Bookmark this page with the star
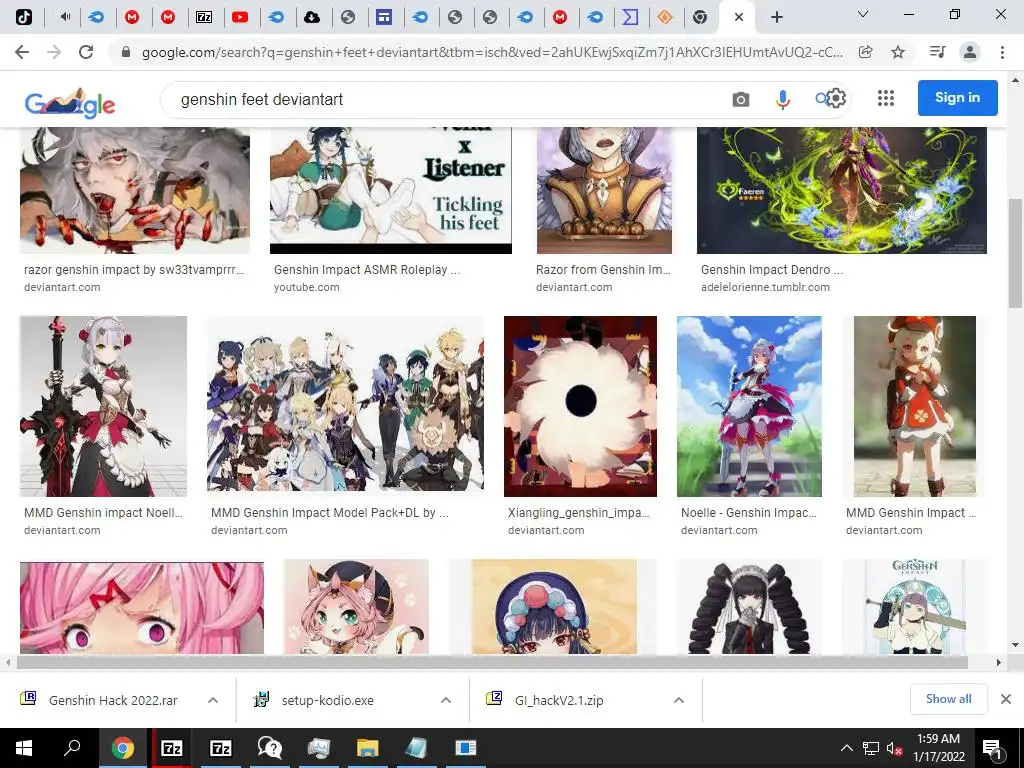1024x768 pixels. pyautogui.click(x=898, y=52)
